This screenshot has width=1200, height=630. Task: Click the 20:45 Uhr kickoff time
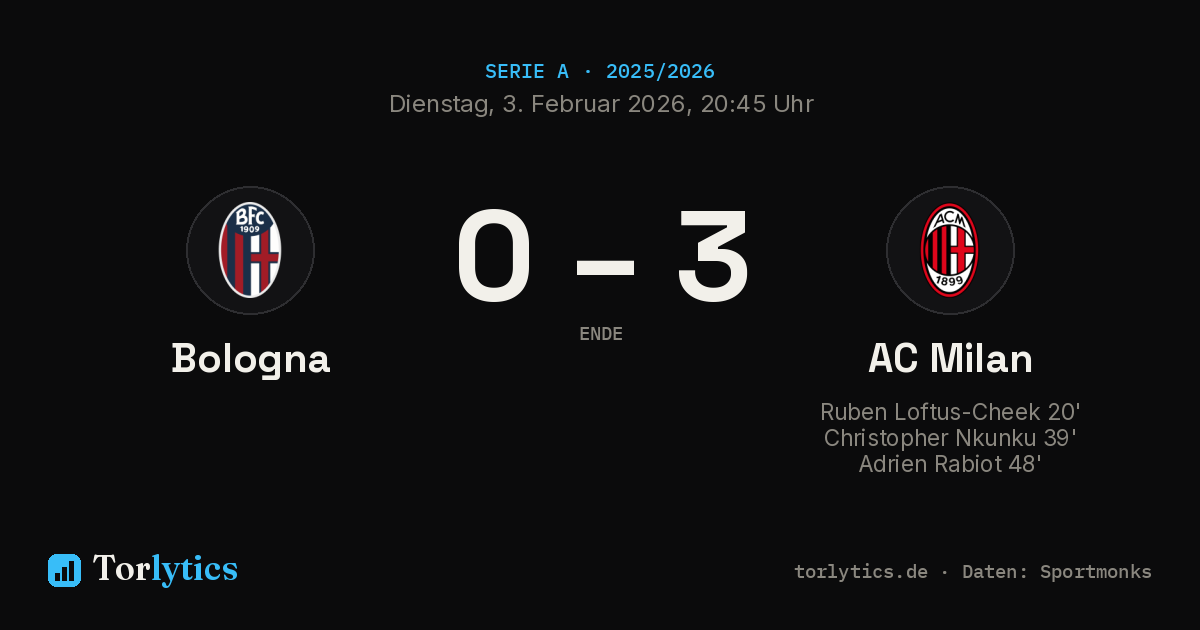[757, 104]
